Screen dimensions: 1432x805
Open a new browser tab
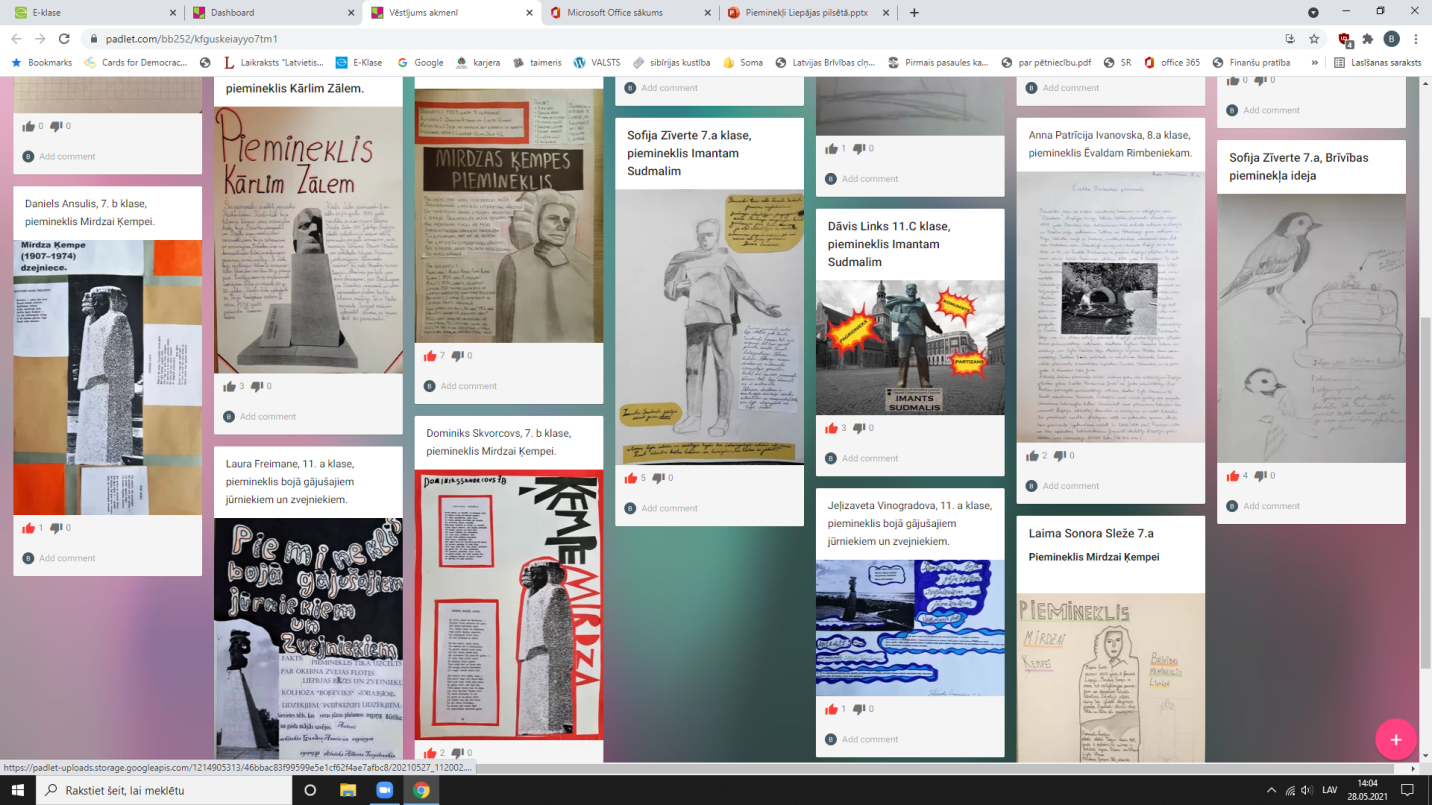click(914, 13)
